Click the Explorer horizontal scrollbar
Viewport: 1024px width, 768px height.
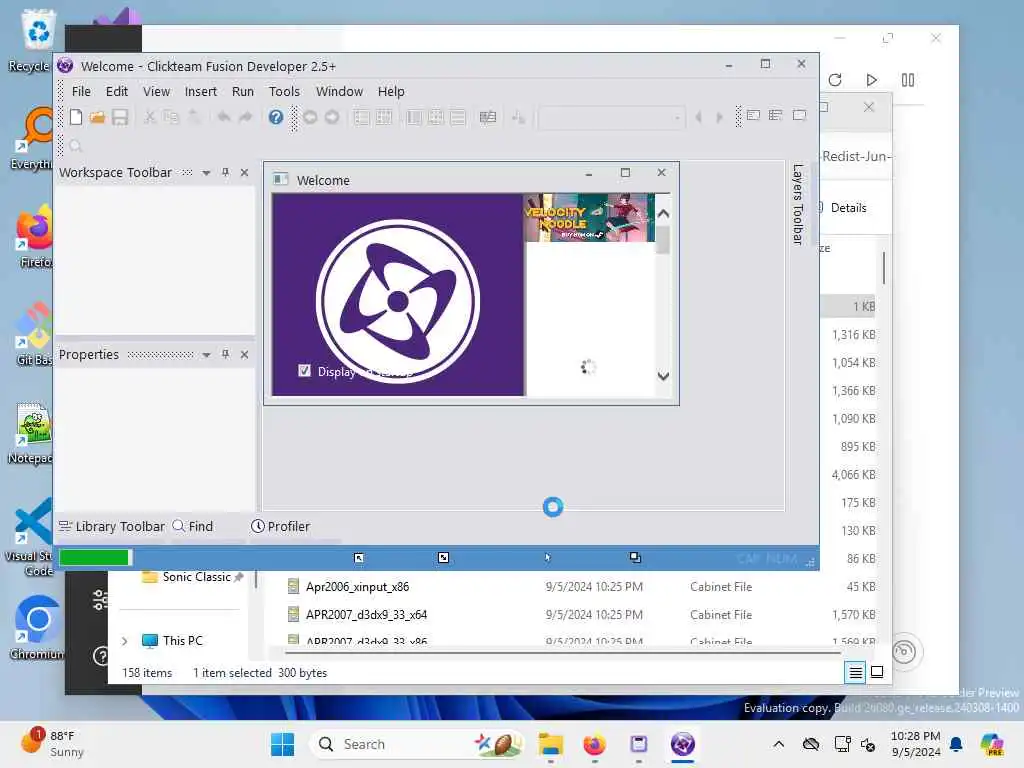click(x=563, y=652)
